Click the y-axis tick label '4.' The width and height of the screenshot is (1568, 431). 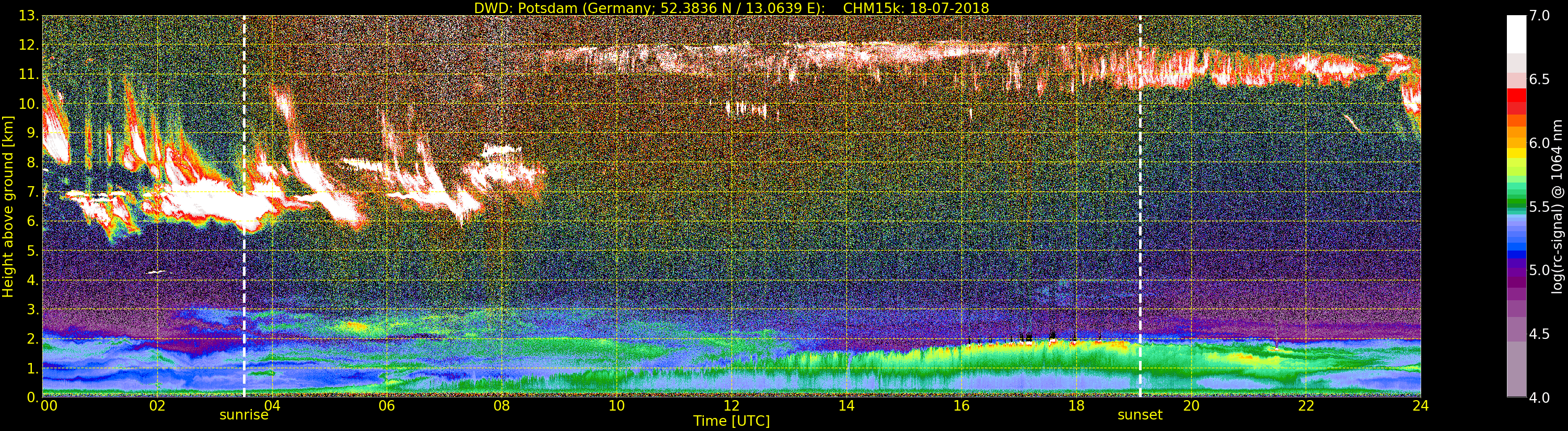coord(33,280)
